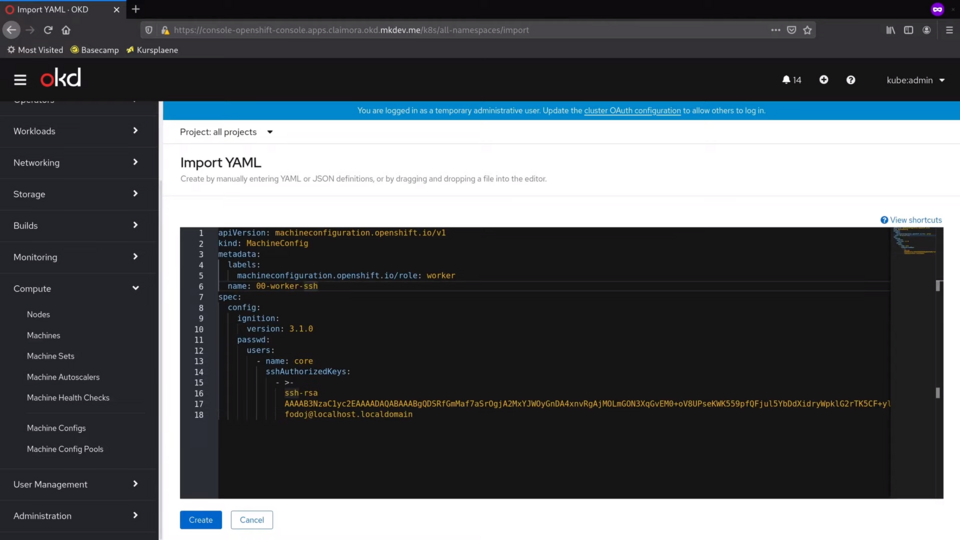Open the kube:admin user dropdown

(915, 80)
